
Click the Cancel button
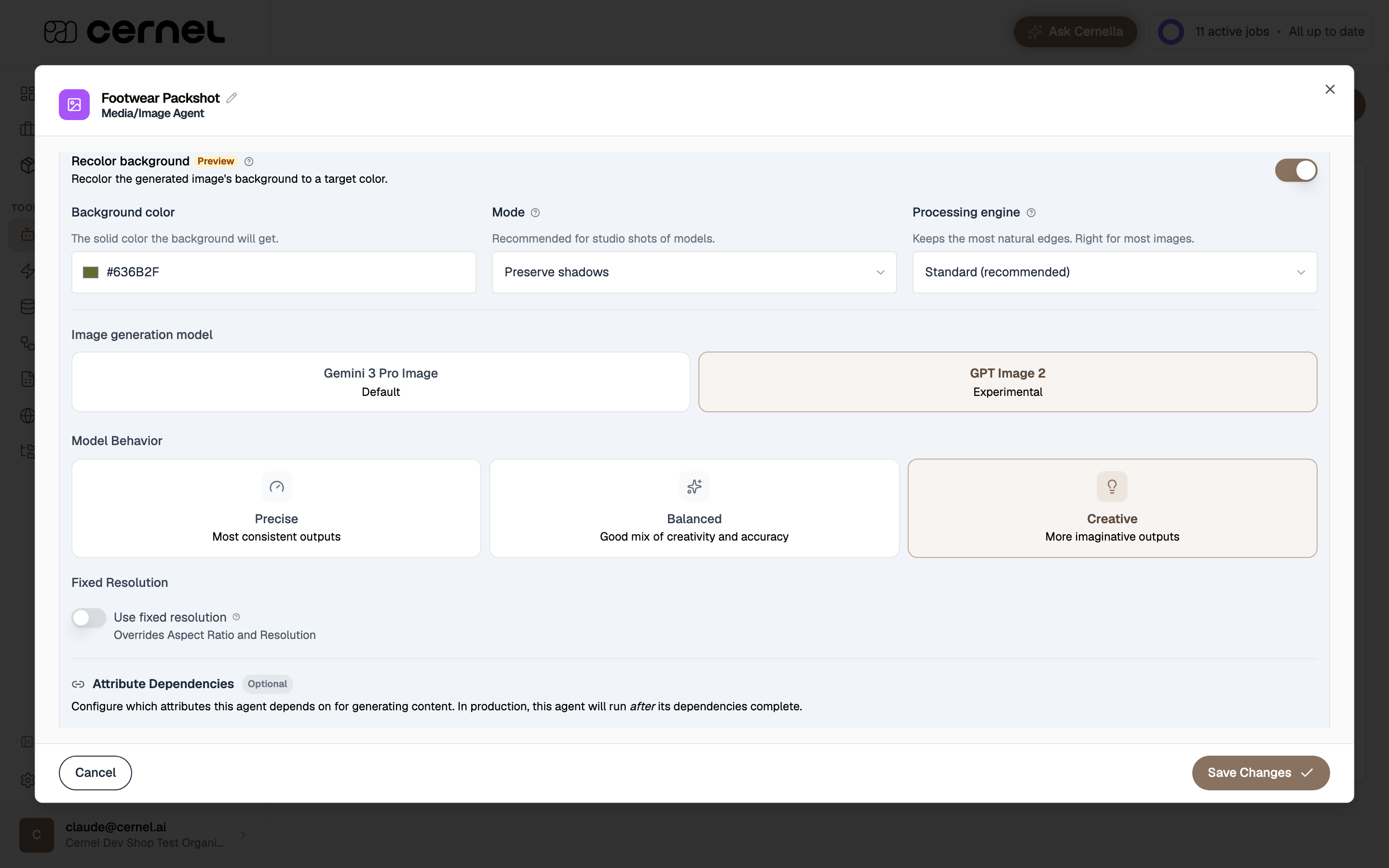point(95,773)
